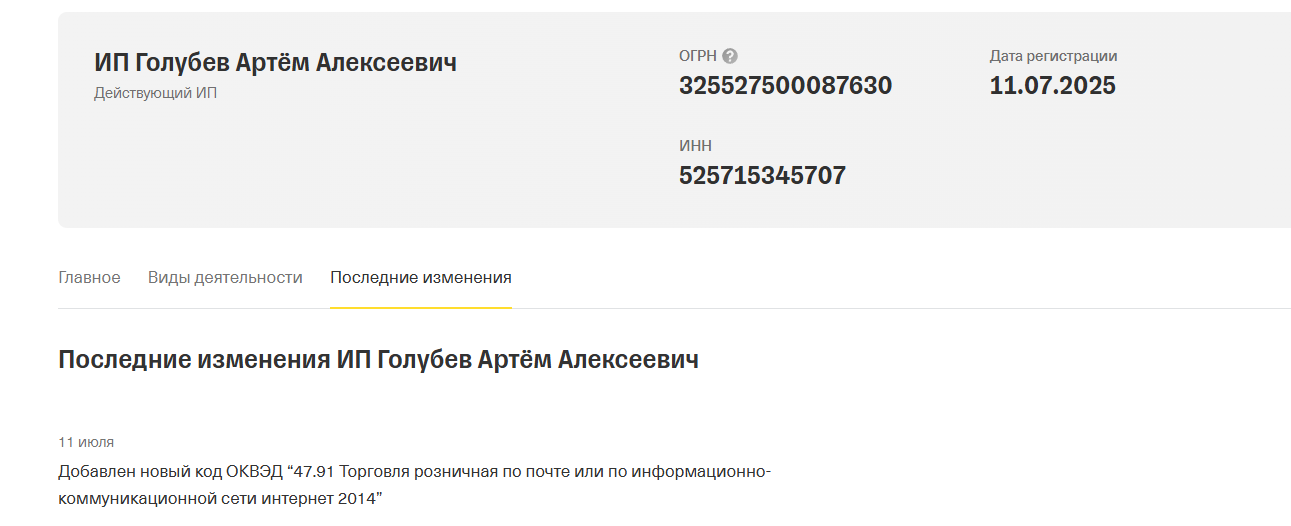Click the Действующий ИП status text

155,94
